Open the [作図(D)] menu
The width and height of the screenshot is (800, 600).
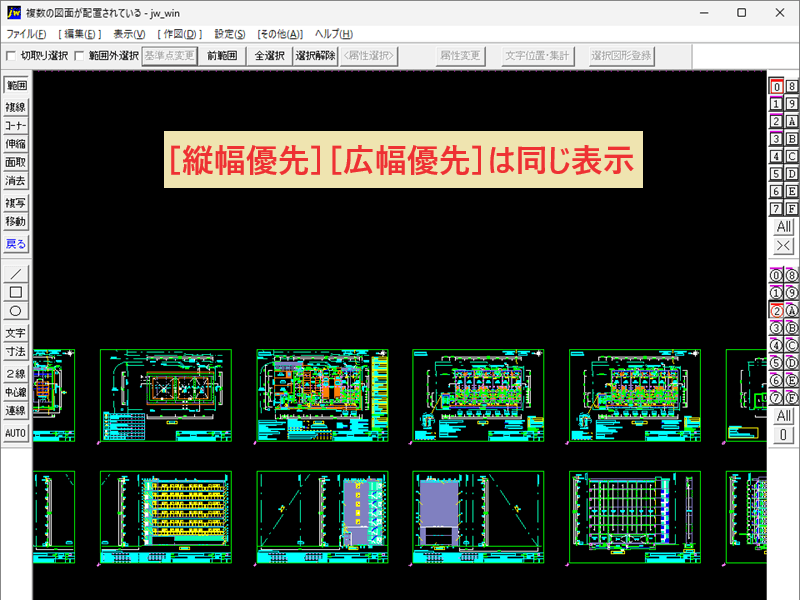coord(180,34)
